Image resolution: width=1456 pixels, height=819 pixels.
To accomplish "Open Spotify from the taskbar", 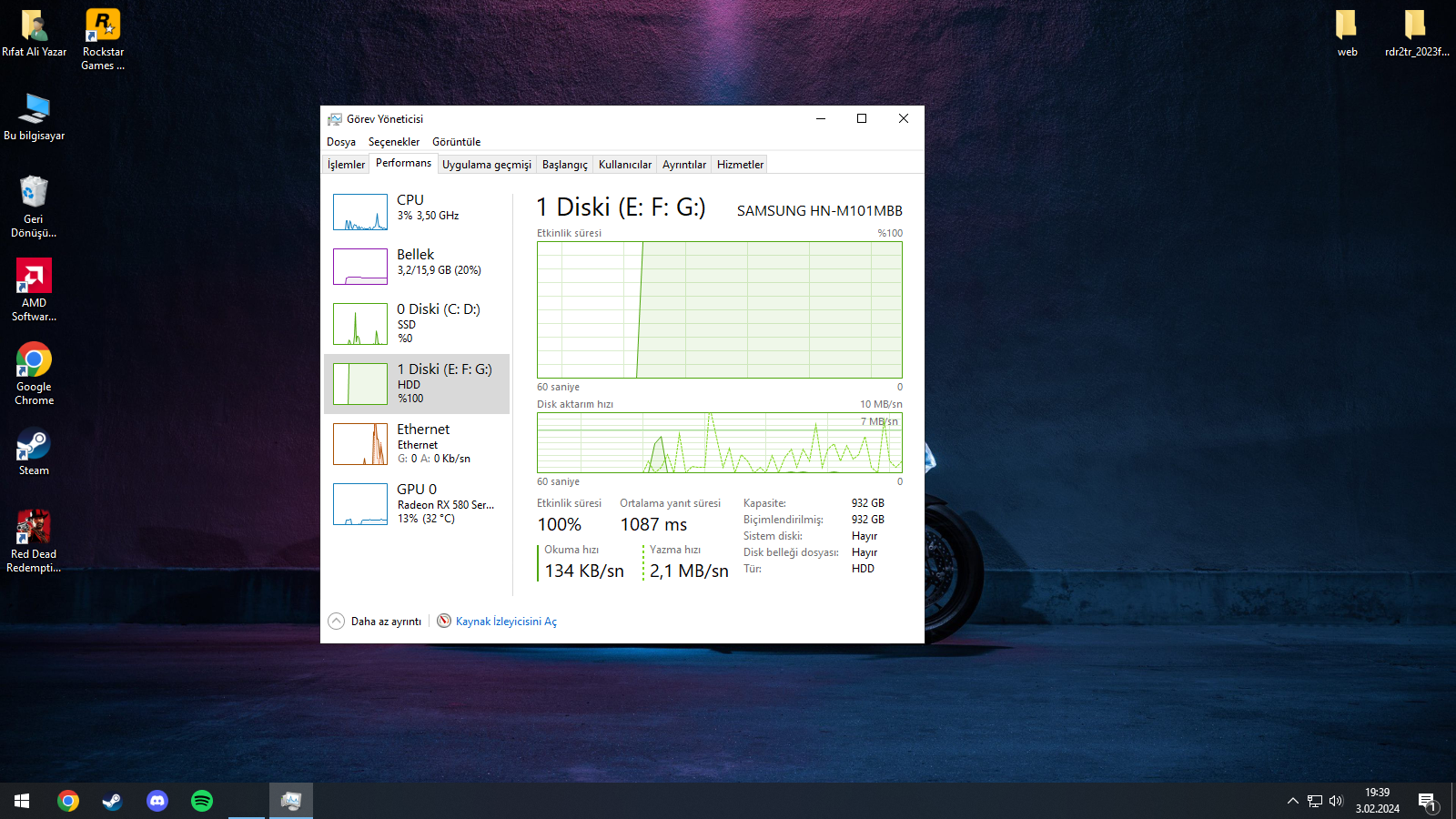I will point(202,801).
